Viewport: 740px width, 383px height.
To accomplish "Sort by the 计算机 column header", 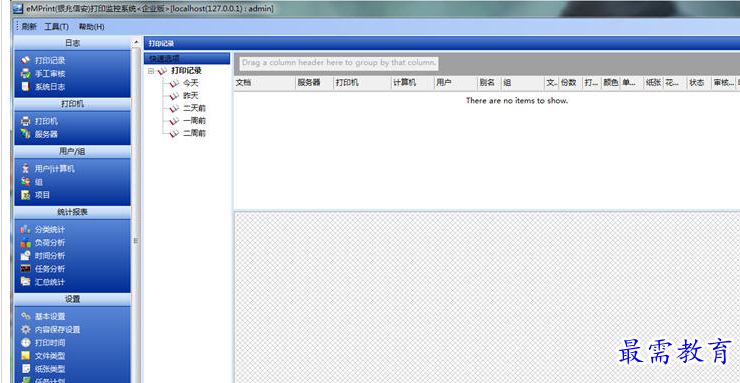I will [412, 83].
